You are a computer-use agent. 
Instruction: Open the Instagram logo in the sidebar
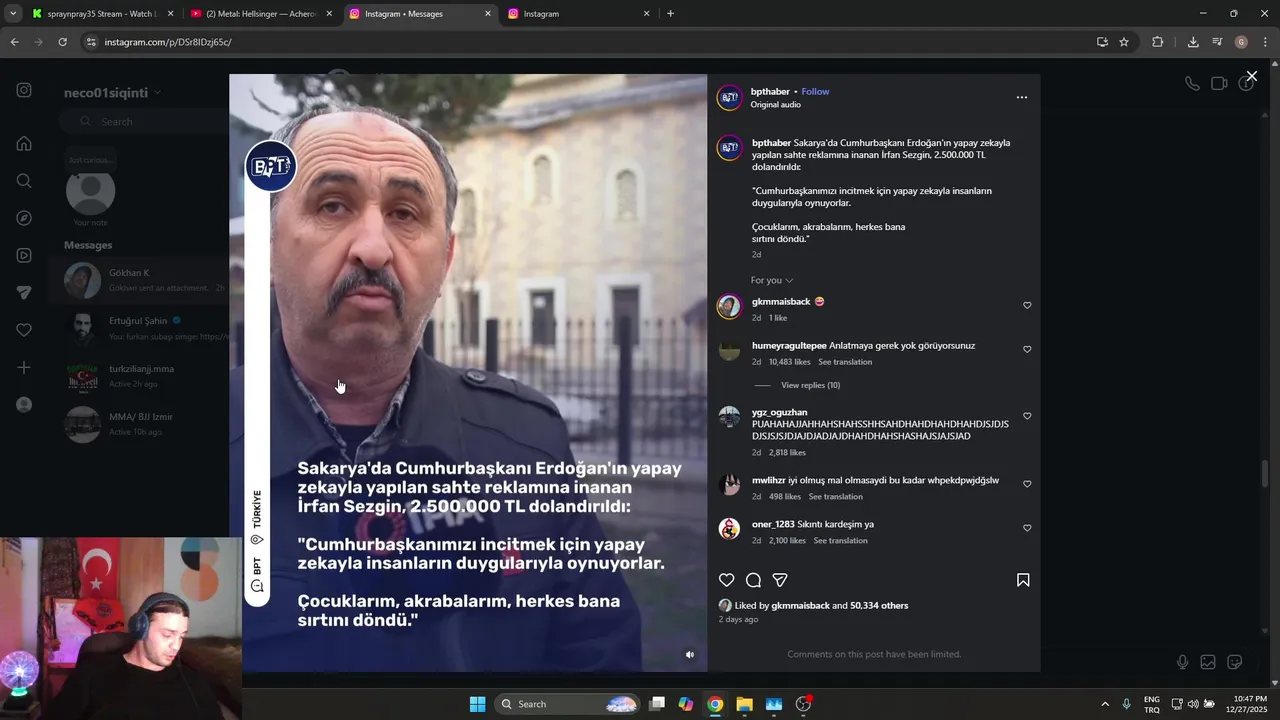point(24,90)
